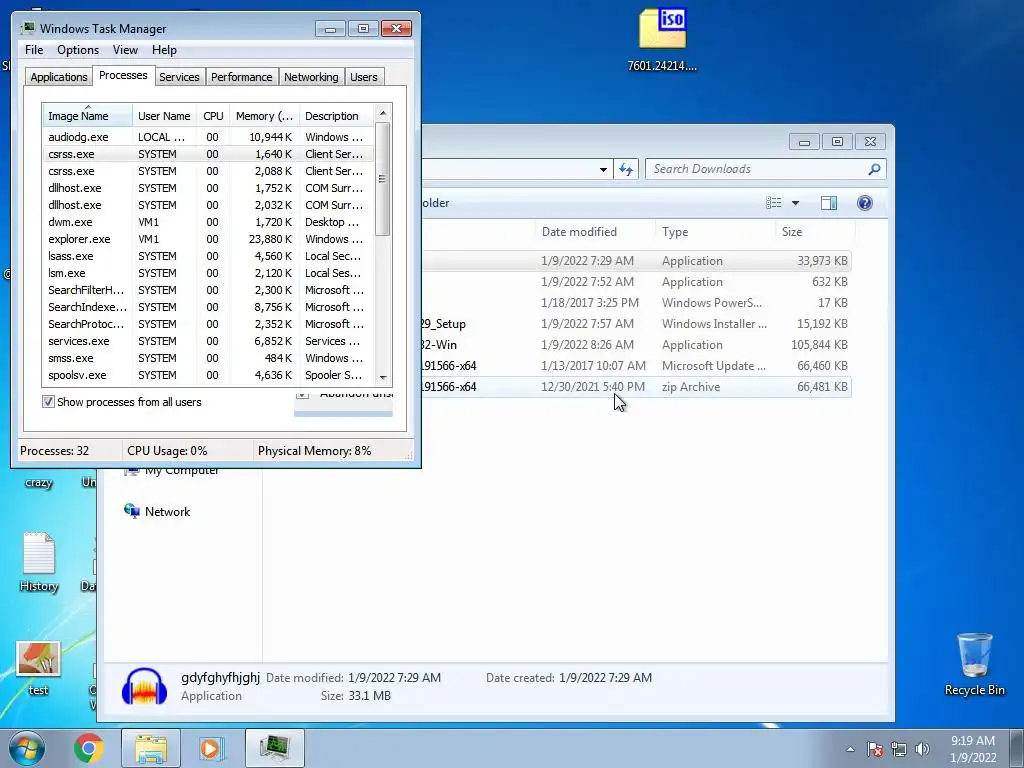
Task: Click the change view icon in Explorer
Action: [774, 203]
